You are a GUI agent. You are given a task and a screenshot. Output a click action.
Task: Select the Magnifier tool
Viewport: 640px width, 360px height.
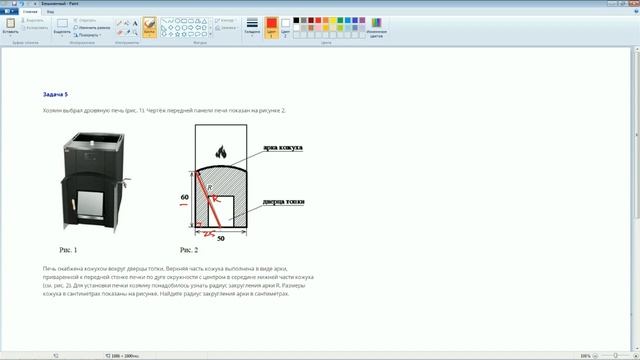coord(135,32)
